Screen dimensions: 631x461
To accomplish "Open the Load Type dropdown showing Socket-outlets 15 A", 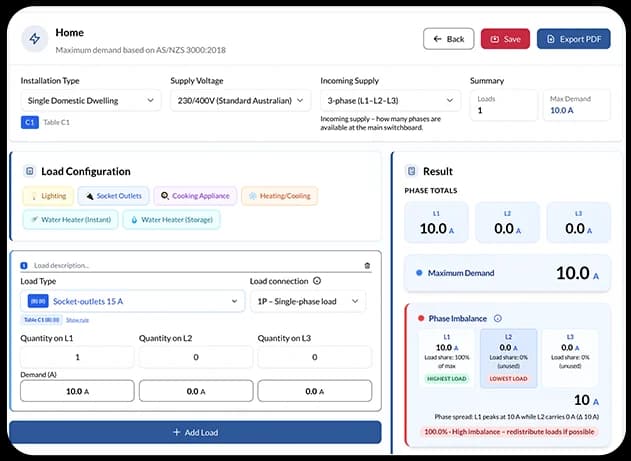I will 133,301.
